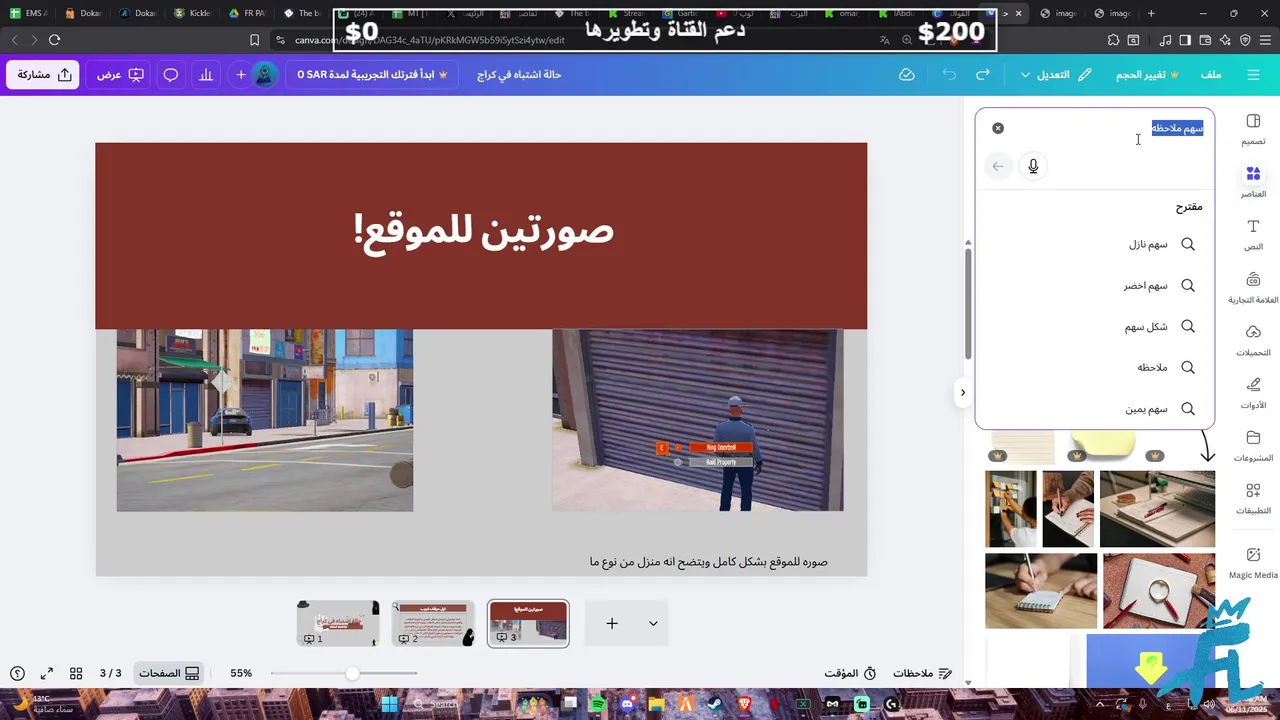The image size is (1280, 720).
Task: Open the Text (النص) sidebar panel
Action: [1253, 235]
